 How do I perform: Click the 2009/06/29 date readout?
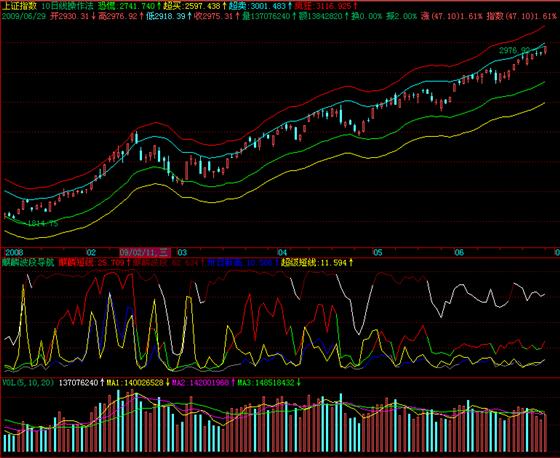pos(24,16)
